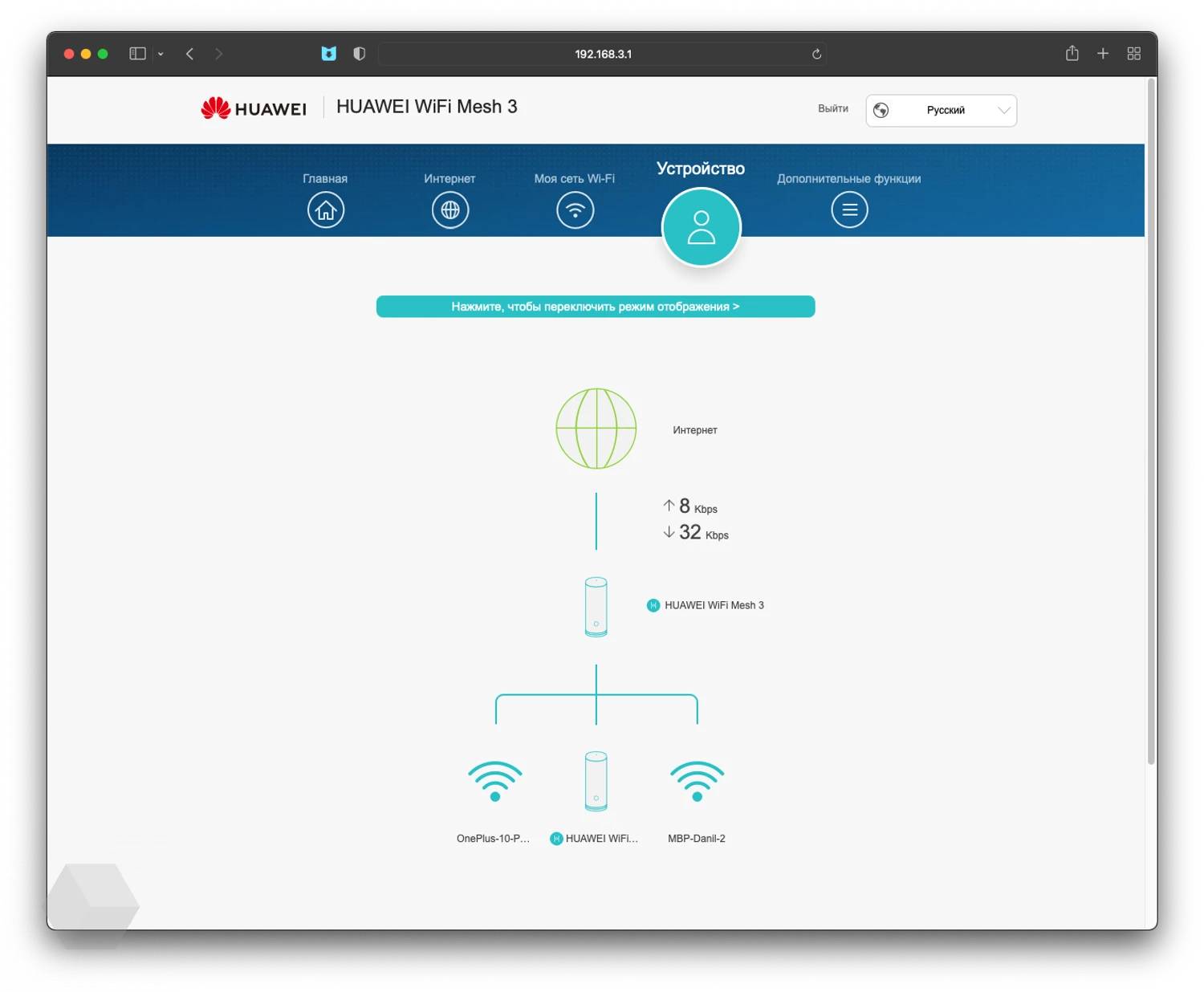Screen dimensions: 1204x992
Task: Open the Моя сеть Wi-Fi icon
Action: click(575, 210)
